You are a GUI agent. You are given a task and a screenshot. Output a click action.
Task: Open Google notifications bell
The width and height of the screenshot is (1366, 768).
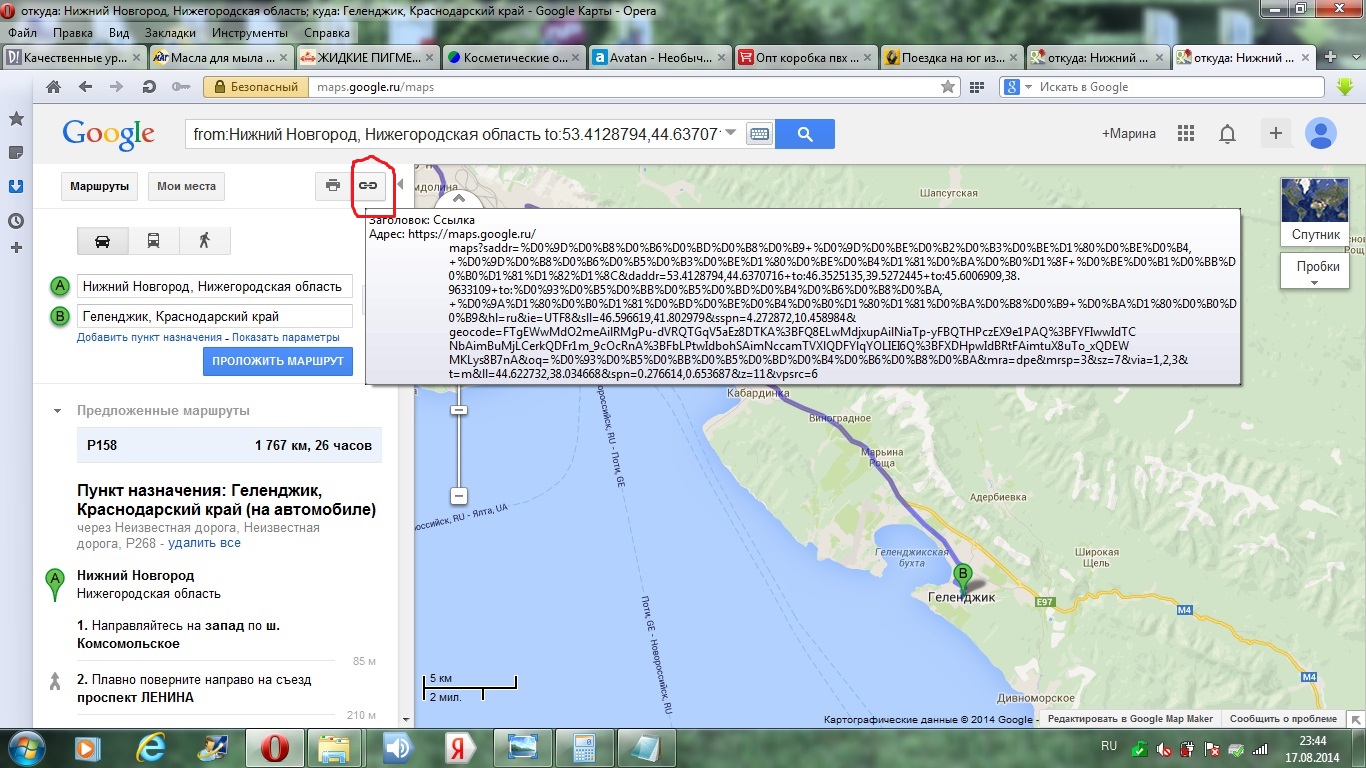[1227, 133]
